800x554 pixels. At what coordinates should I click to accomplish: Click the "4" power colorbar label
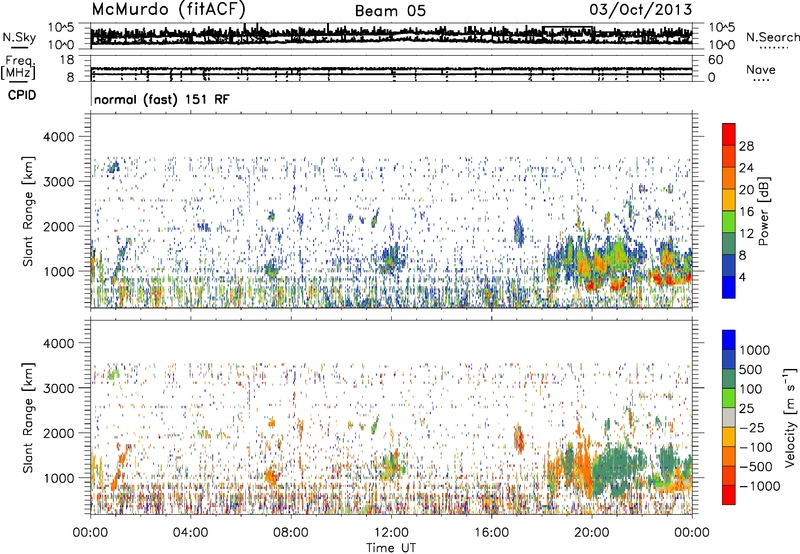(x=742, y=277)
